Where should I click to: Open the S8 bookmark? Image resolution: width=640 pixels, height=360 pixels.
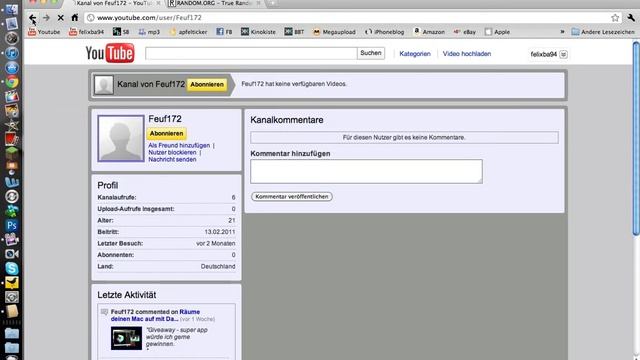coord(121,32)
